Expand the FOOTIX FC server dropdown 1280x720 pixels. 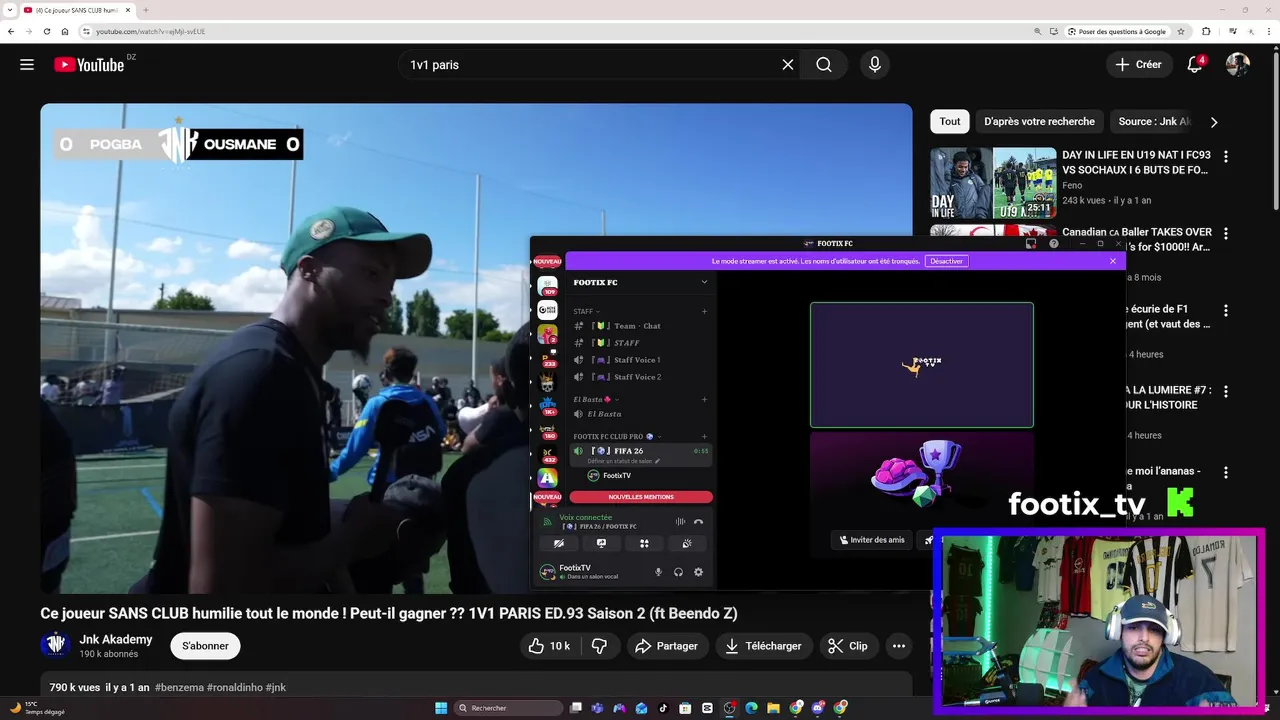pos(704,282)
